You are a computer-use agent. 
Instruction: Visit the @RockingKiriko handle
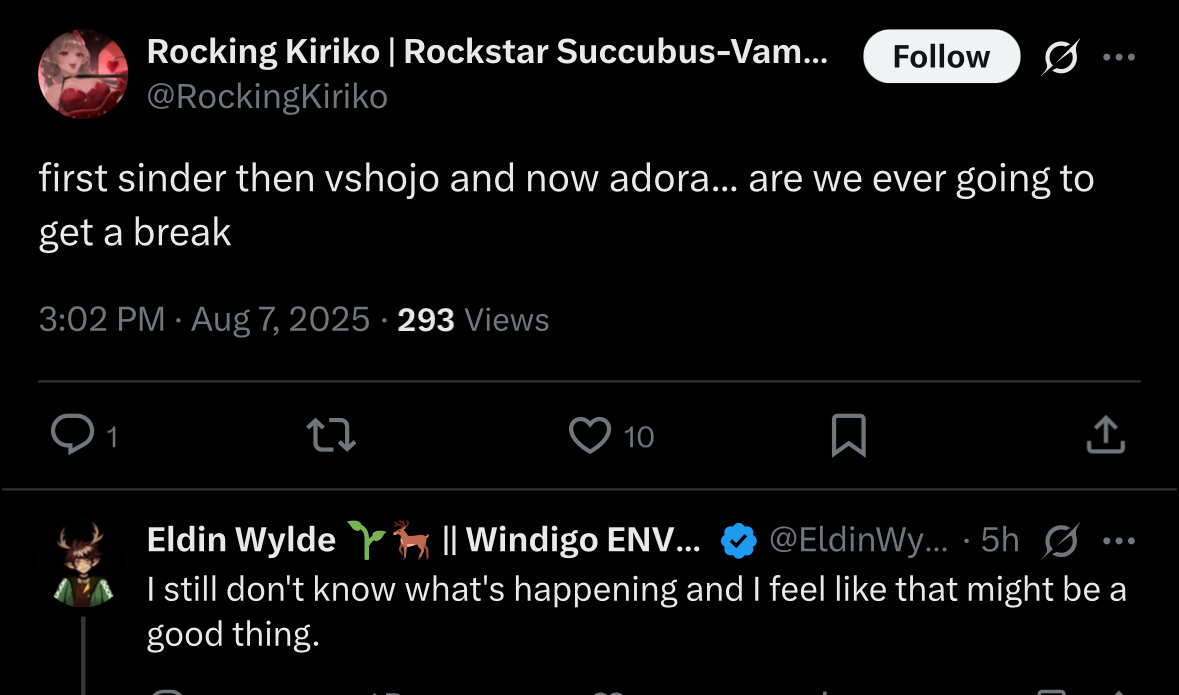click(x=267, y=97)
